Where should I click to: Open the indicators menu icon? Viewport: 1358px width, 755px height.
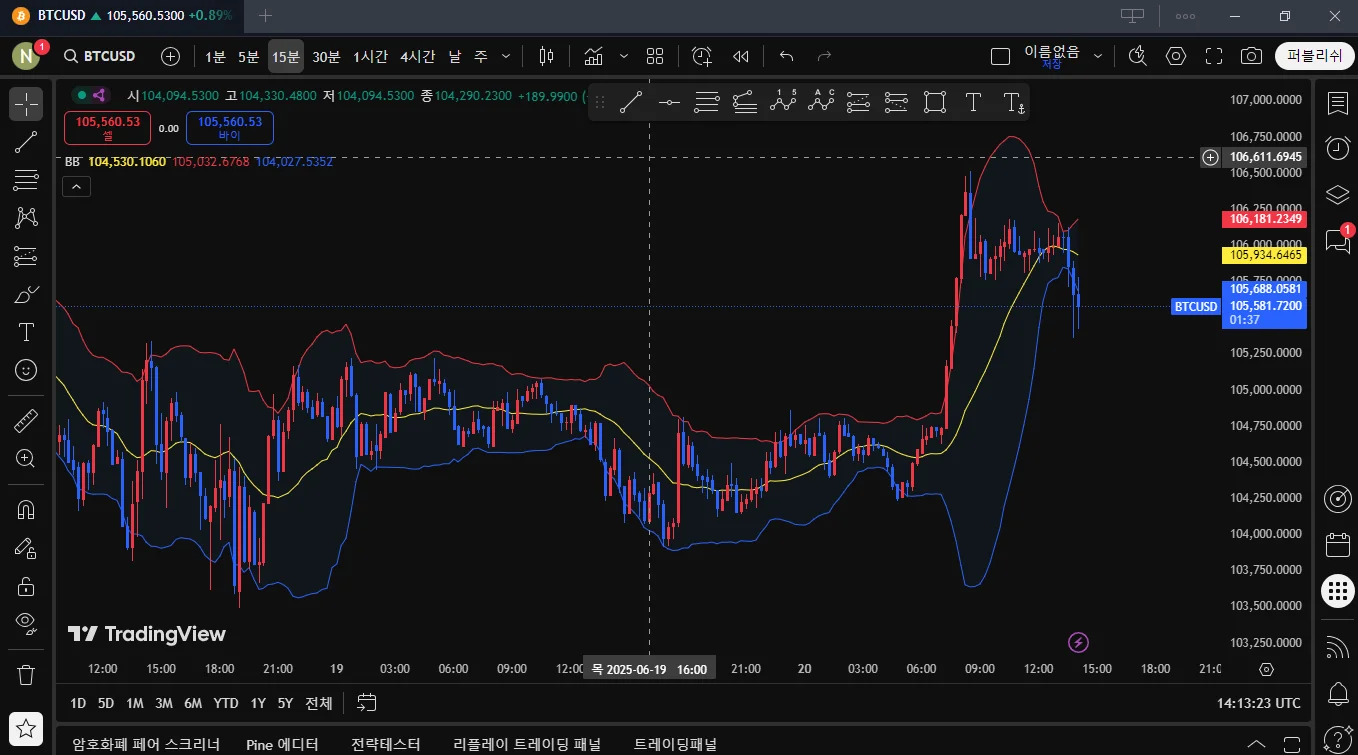pos(594,56)
